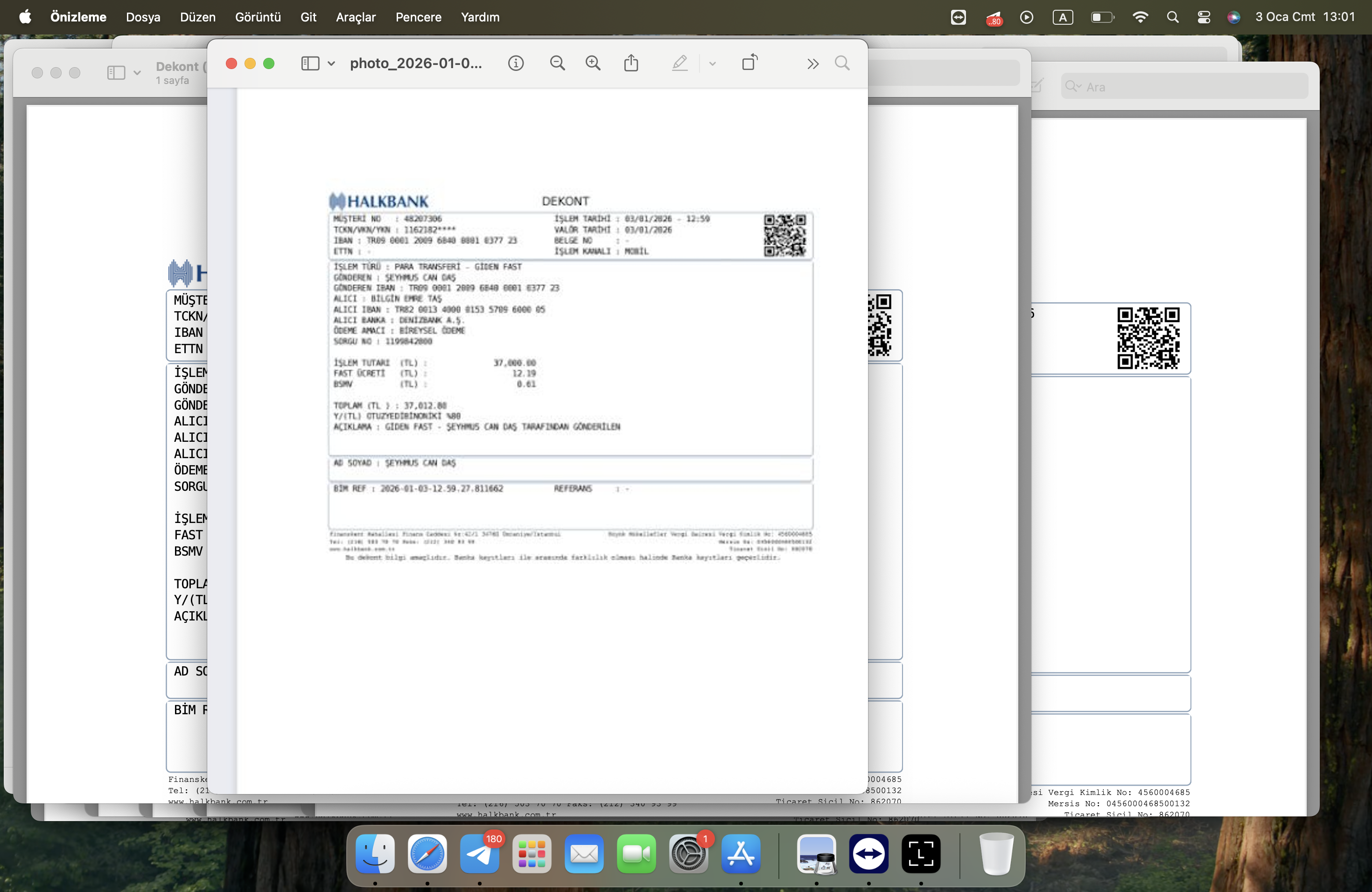The width and height of the screenshot is (1372, 892).
Task: Click the HALKBANK logo on the front receipt
Action: (x=379, y=201)
